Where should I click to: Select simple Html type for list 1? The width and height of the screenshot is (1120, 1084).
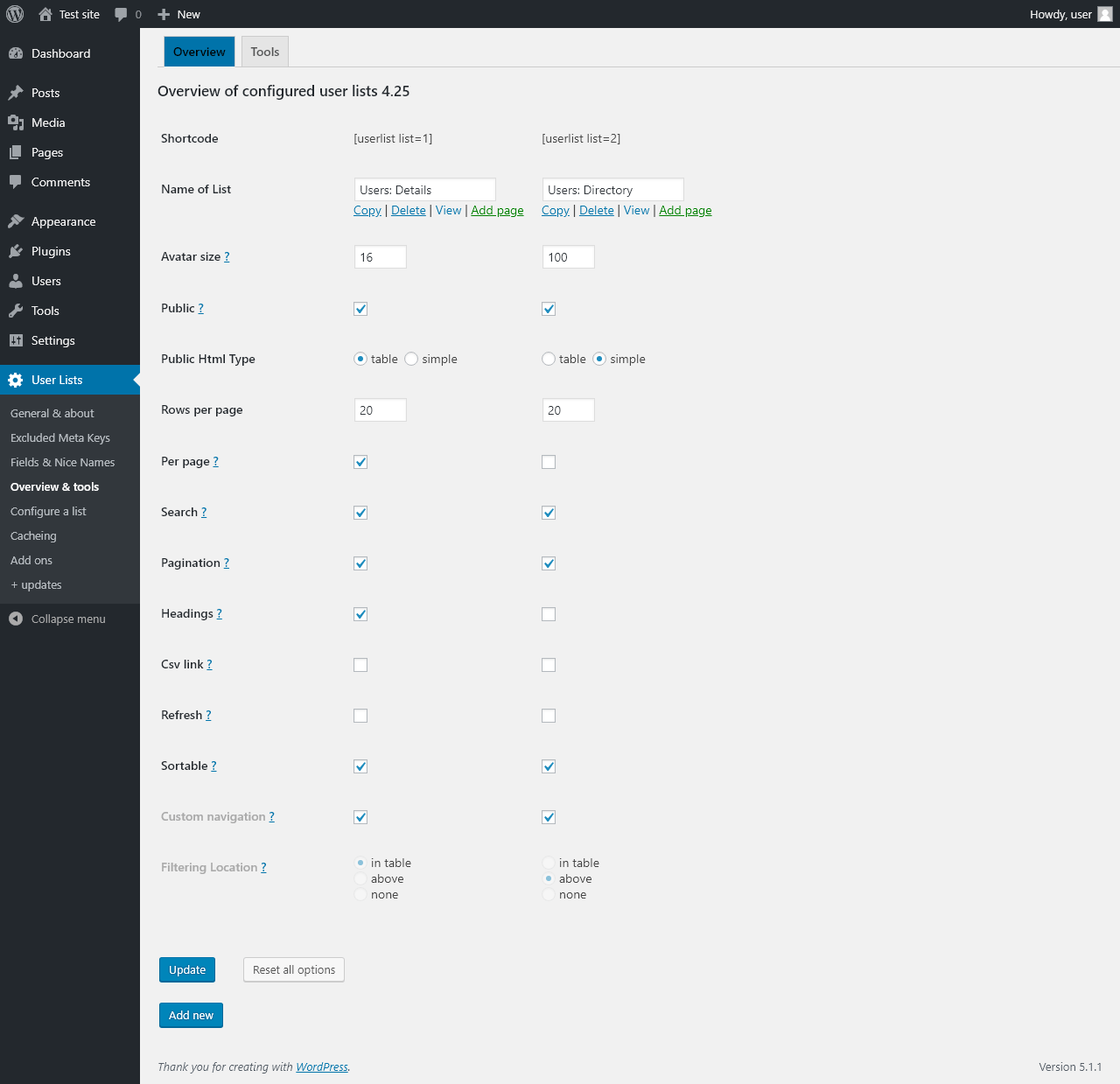pyautogui.click(x=411, y=359)
